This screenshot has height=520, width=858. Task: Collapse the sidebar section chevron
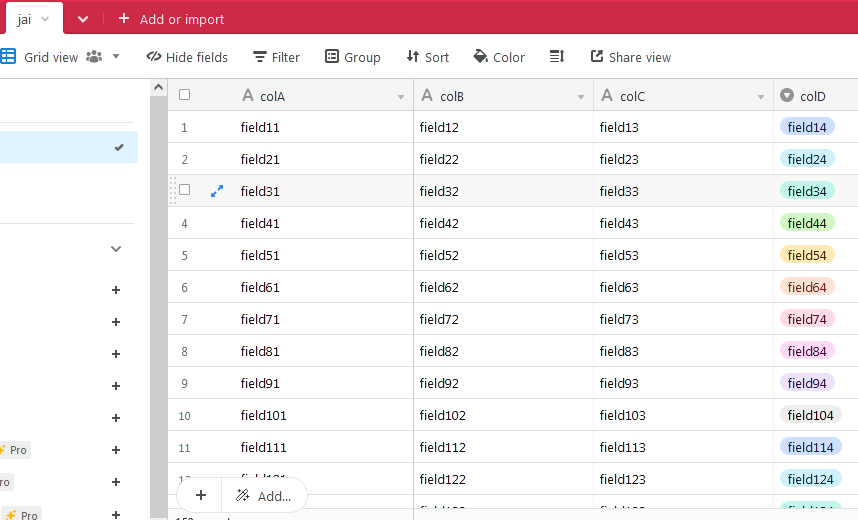click(115, 249)
